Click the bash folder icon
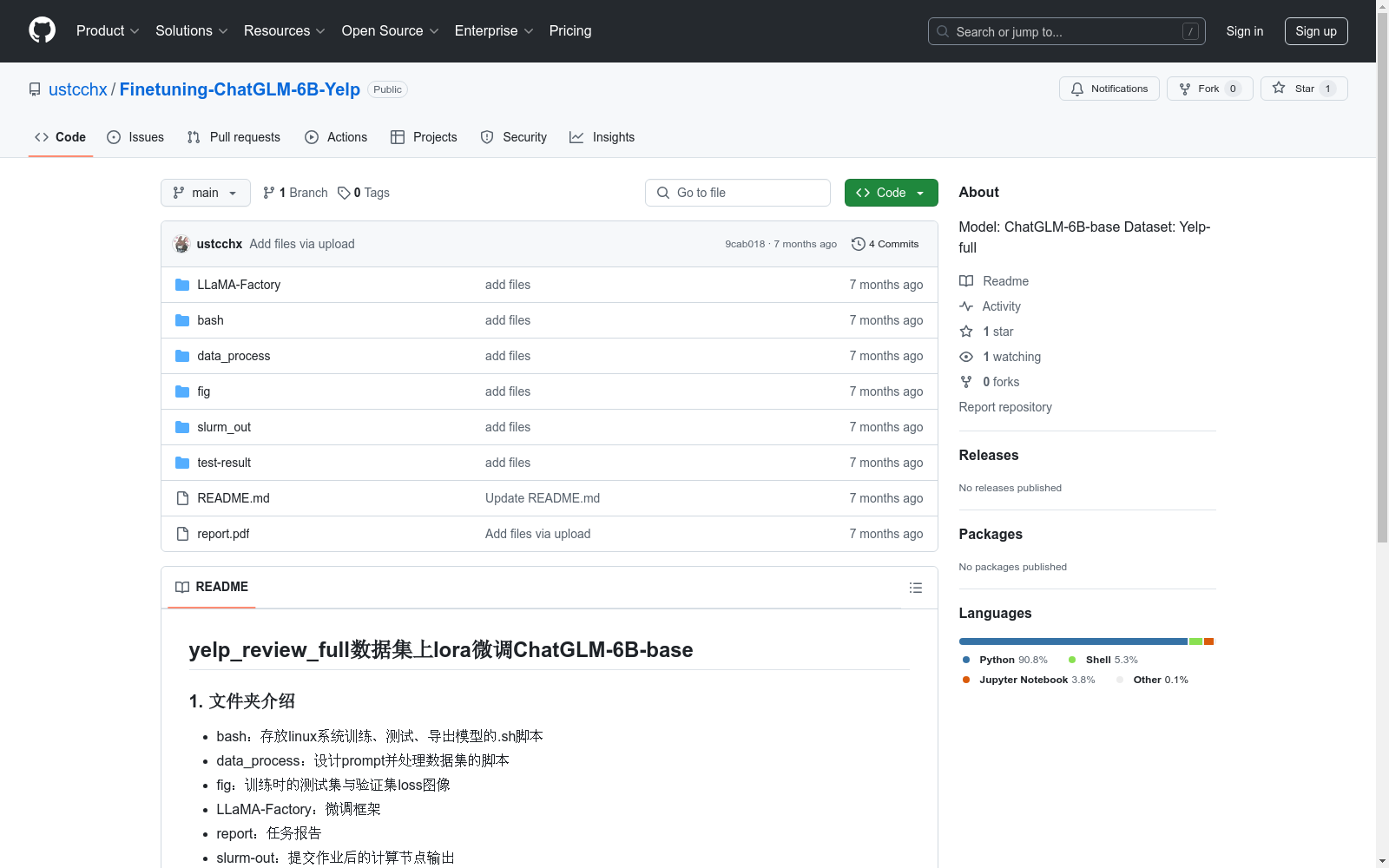Screen dimensions: 1389x868 182,320
